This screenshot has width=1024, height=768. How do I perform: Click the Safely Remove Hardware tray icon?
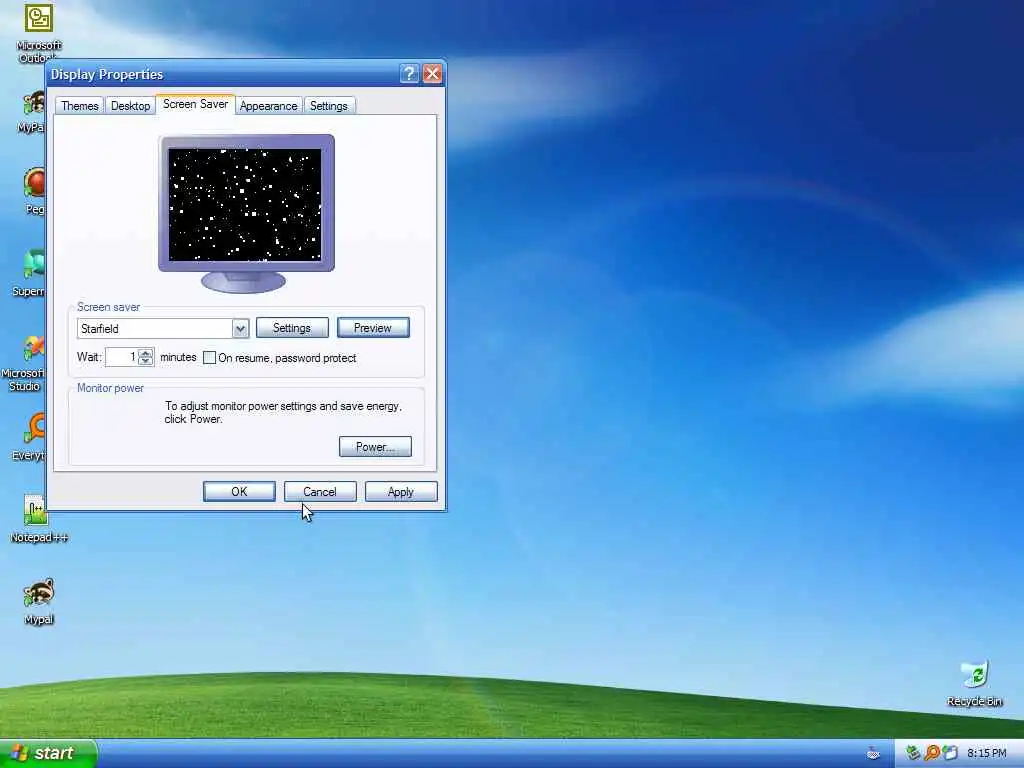[x=912, y=753]
